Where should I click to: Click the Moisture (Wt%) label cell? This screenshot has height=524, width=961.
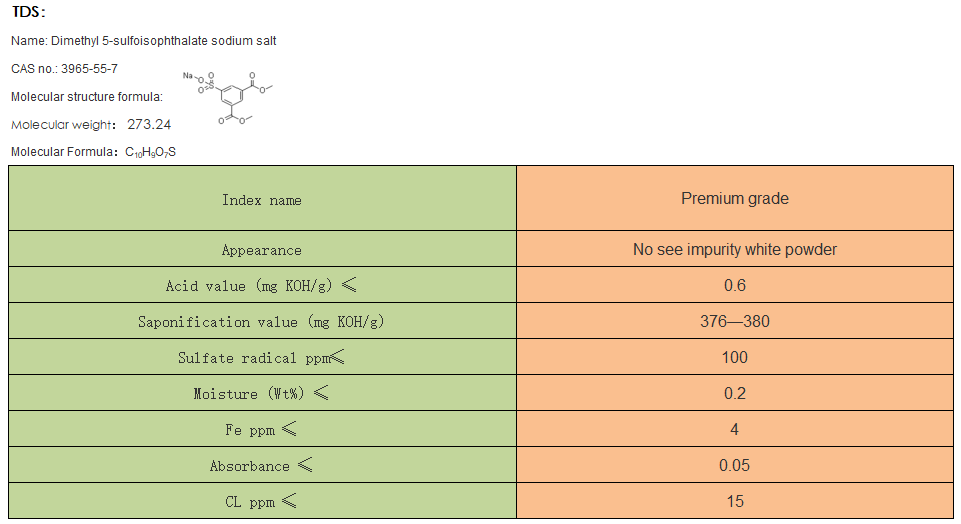coord(262,394)
